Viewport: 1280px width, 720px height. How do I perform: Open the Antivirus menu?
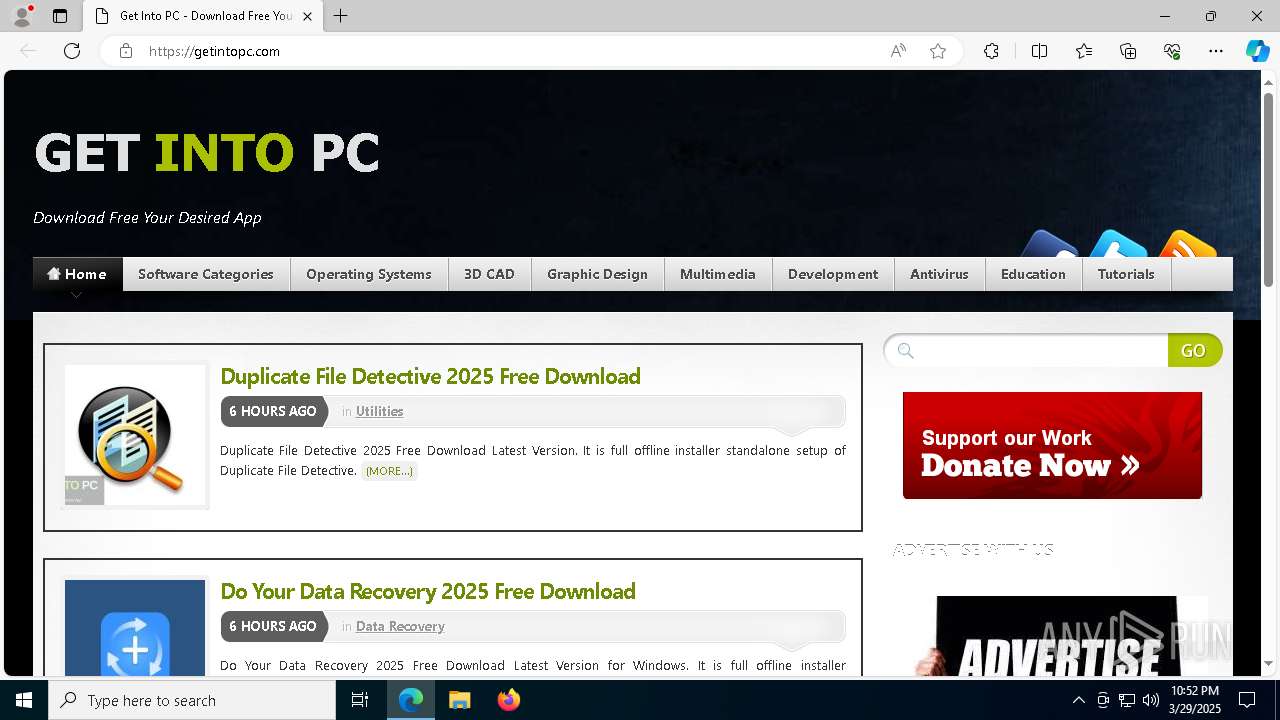[939, 274]
